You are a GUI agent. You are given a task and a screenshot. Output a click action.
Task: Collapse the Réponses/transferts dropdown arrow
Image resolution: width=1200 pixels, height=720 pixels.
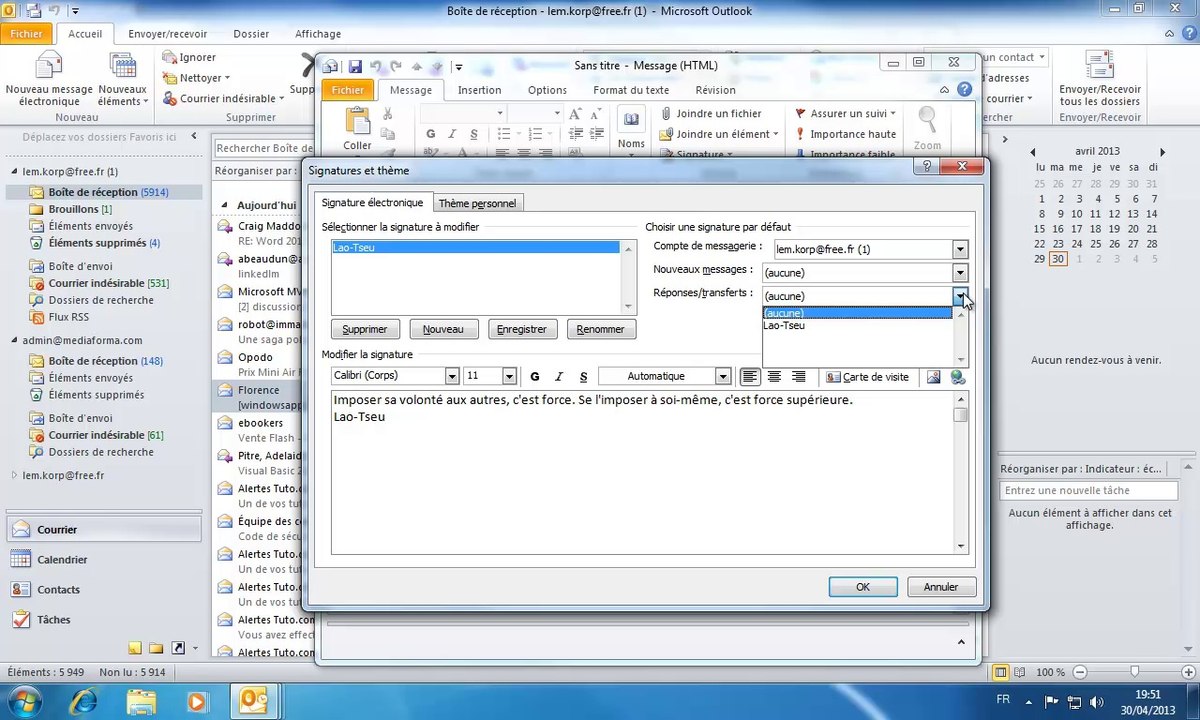click(x=960, y=296)
